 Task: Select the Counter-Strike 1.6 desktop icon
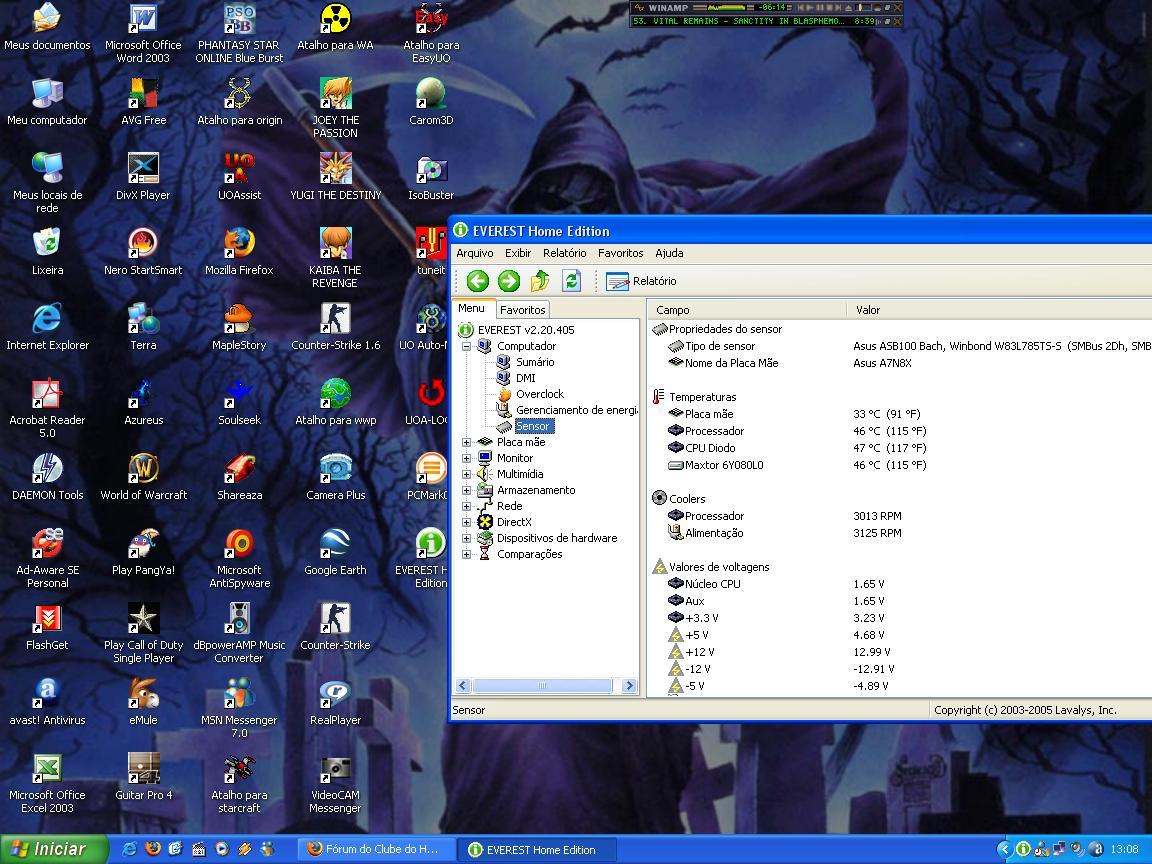coord(335,326)
